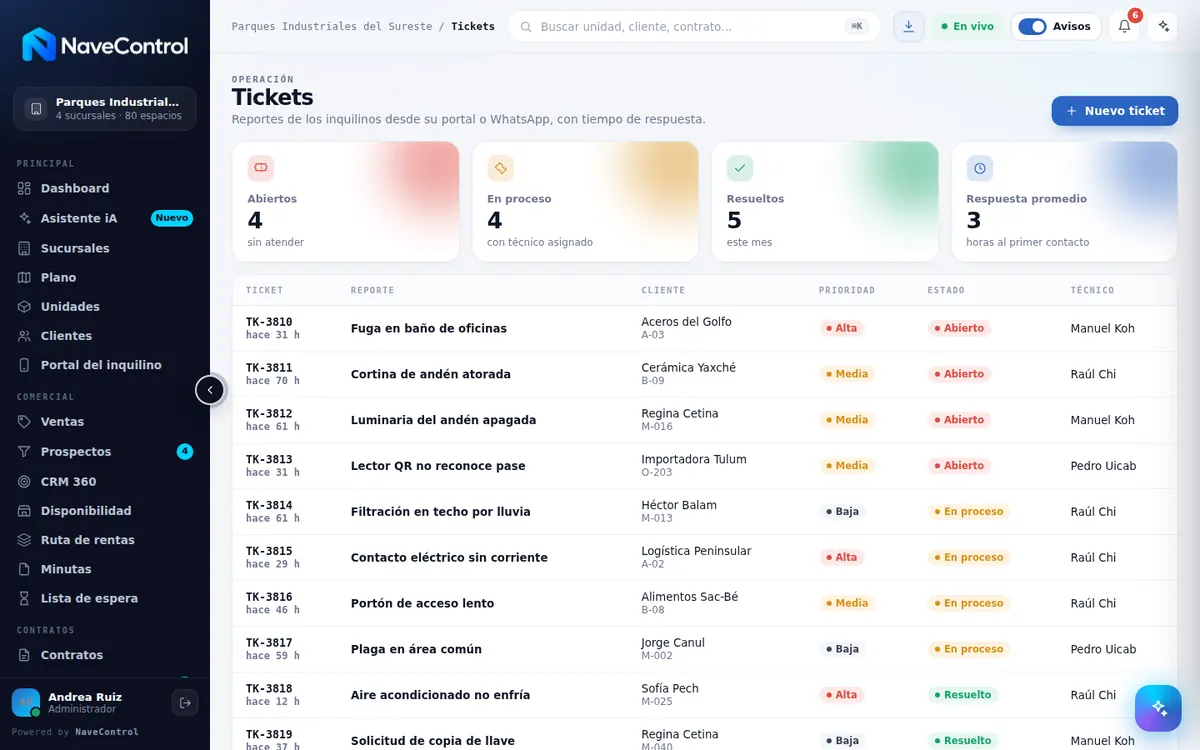The width and height of the screenshot is (1200, 750).
Task: Open notifications bell with 6 alerts
Action: coord(1124,27)
